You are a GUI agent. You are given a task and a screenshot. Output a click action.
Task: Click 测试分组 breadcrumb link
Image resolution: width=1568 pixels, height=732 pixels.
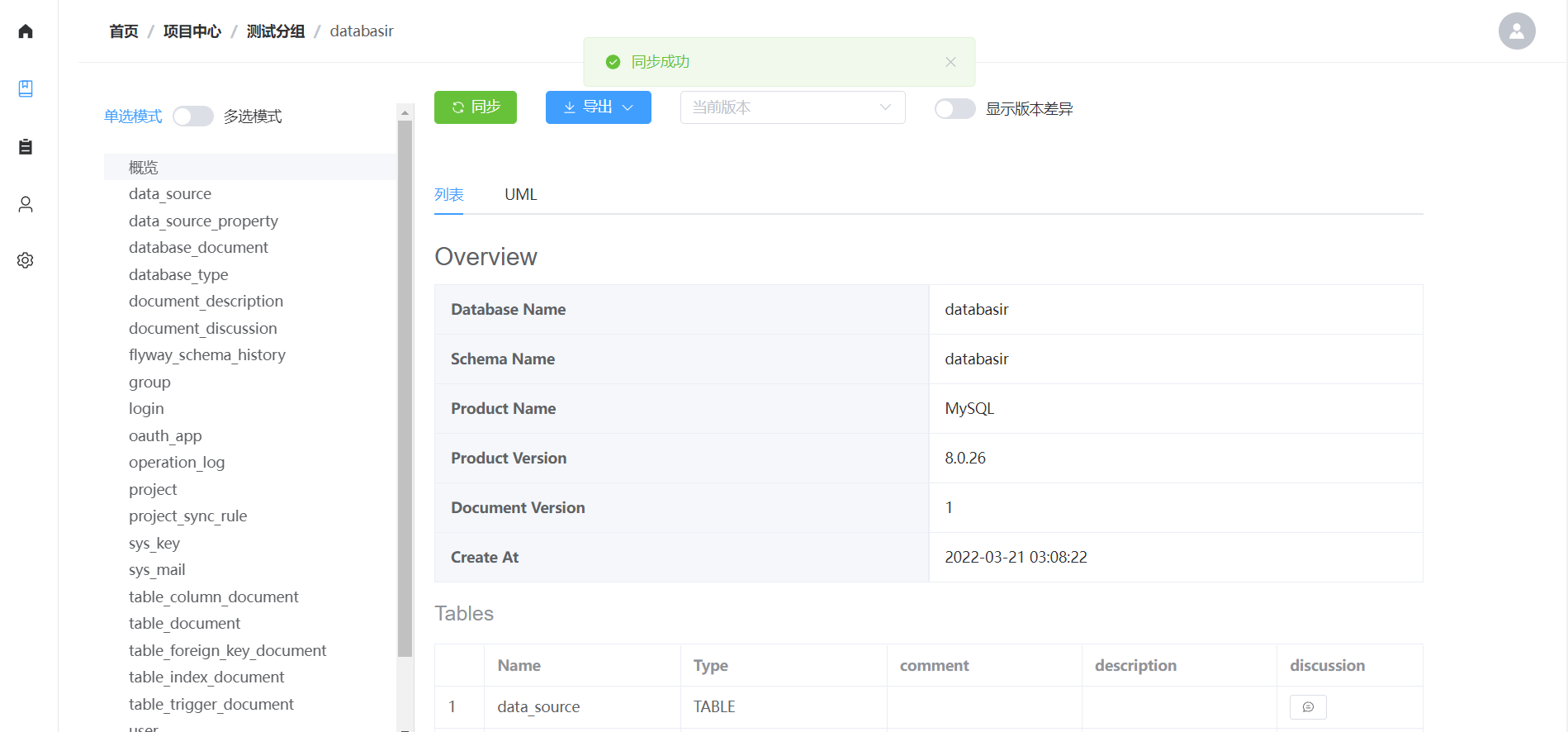pyautogui.click(x=275, y=31)
